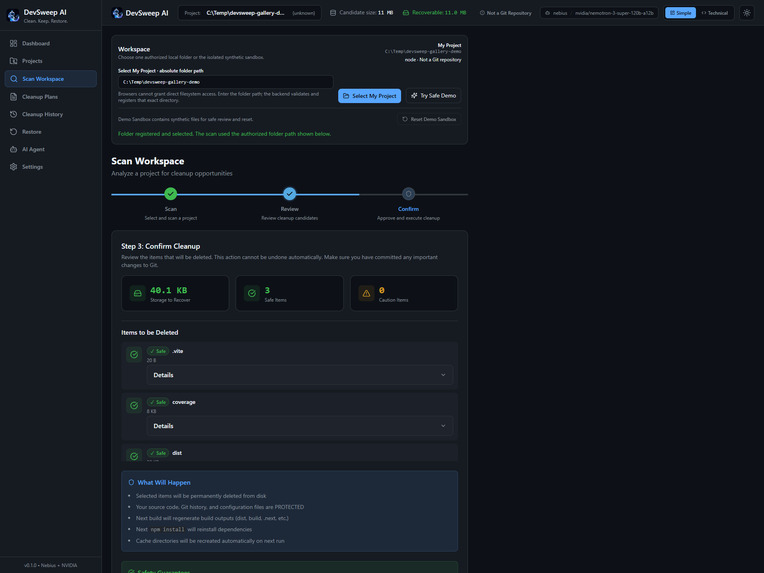Open the AI Agent page
The image size is (764, 573).
pyautogui.click(x=51, y=149)
